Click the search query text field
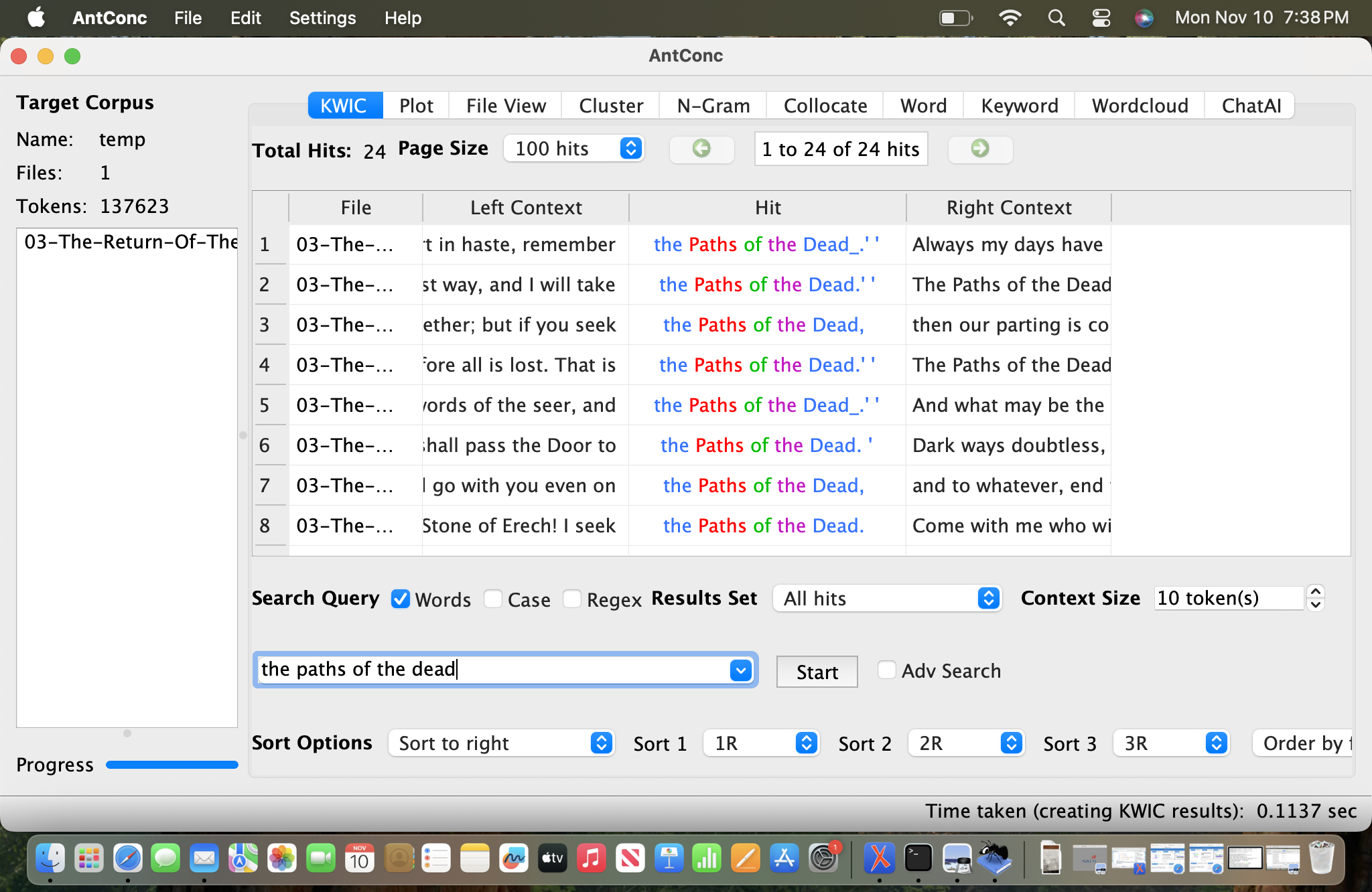 click(x=492, y=670)
